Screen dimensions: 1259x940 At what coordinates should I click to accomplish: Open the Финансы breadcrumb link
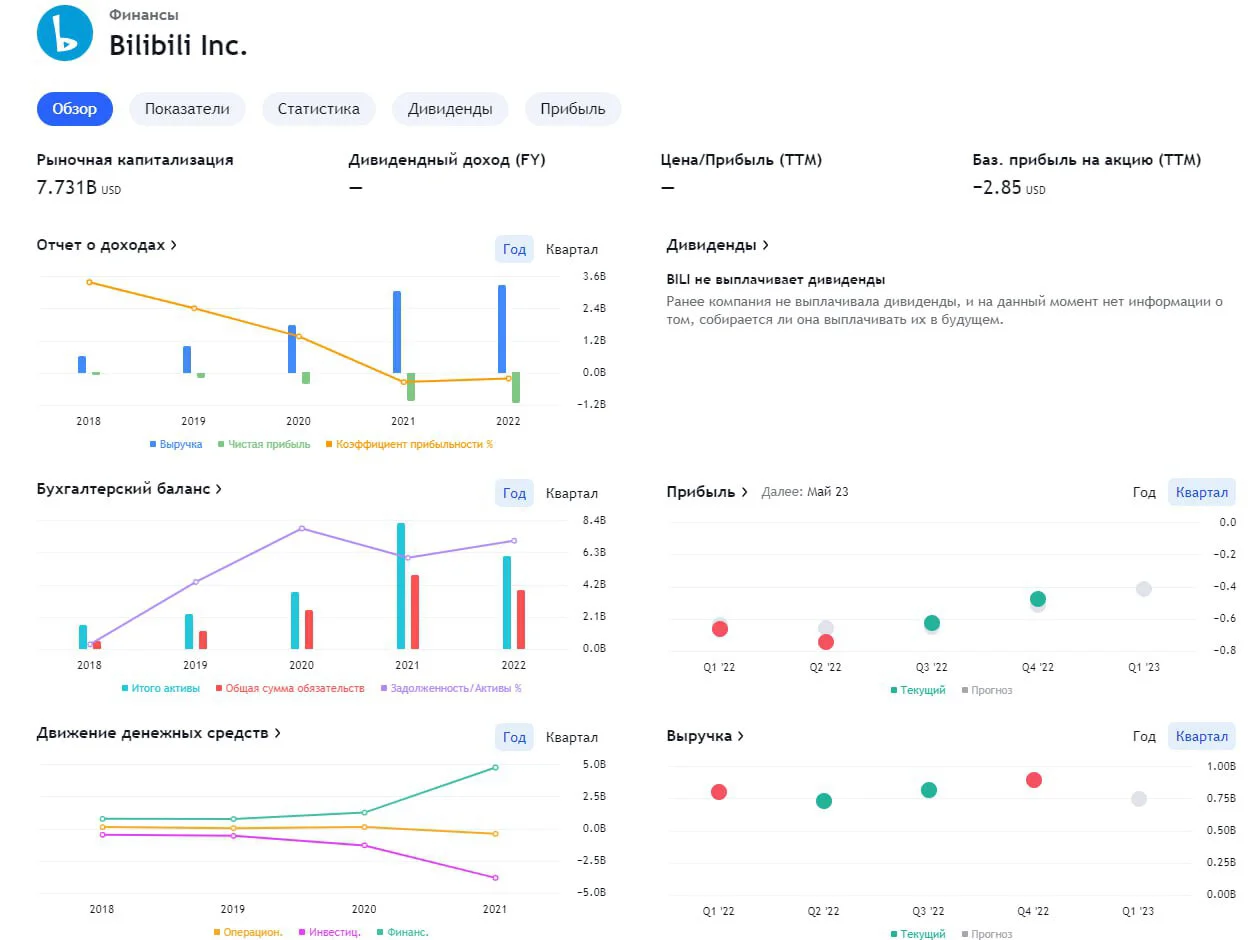coord(144,15)
